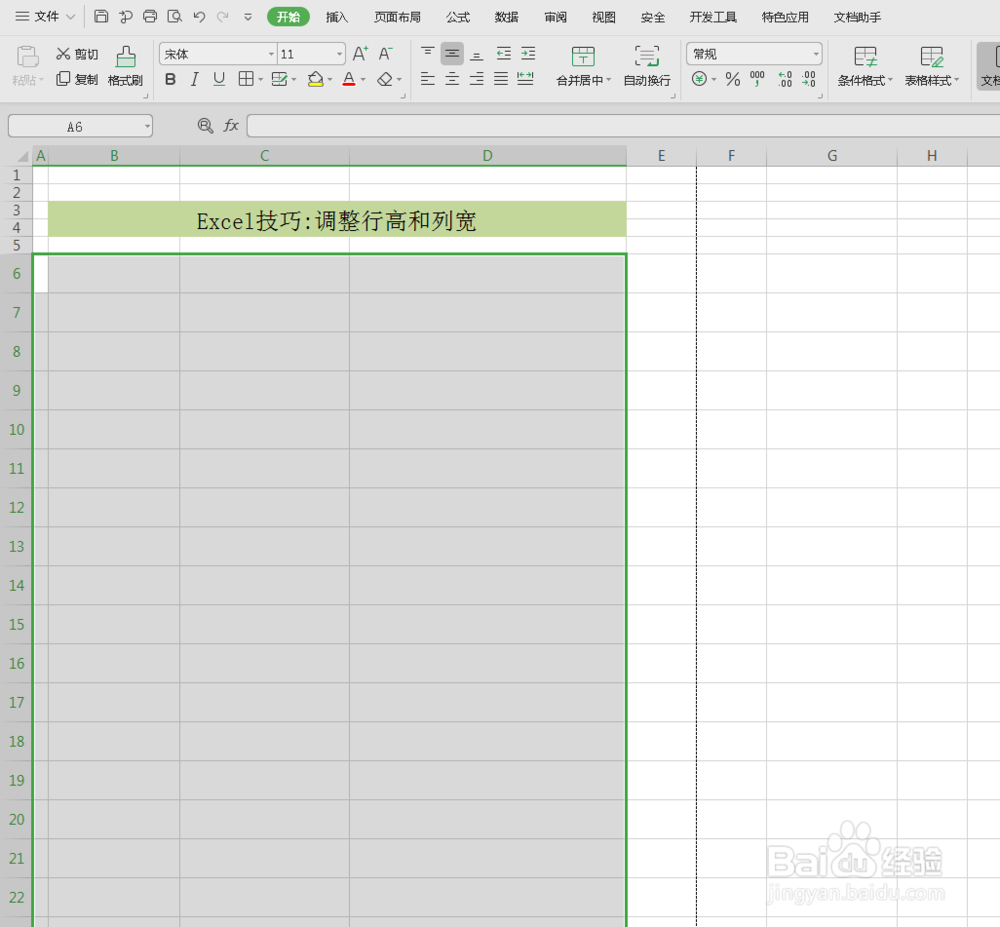The width and height of the screenshot is (1000, 927).
Task: Click the formula bar input field
Action: 623,126
